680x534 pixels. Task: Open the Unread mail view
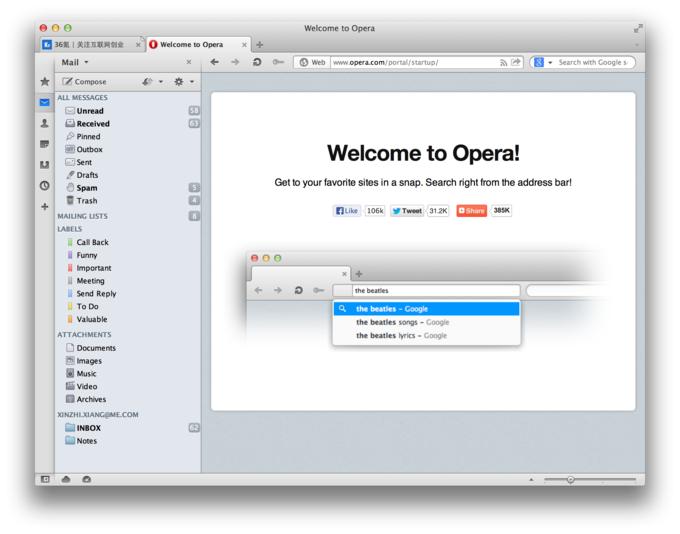point(128,111)
